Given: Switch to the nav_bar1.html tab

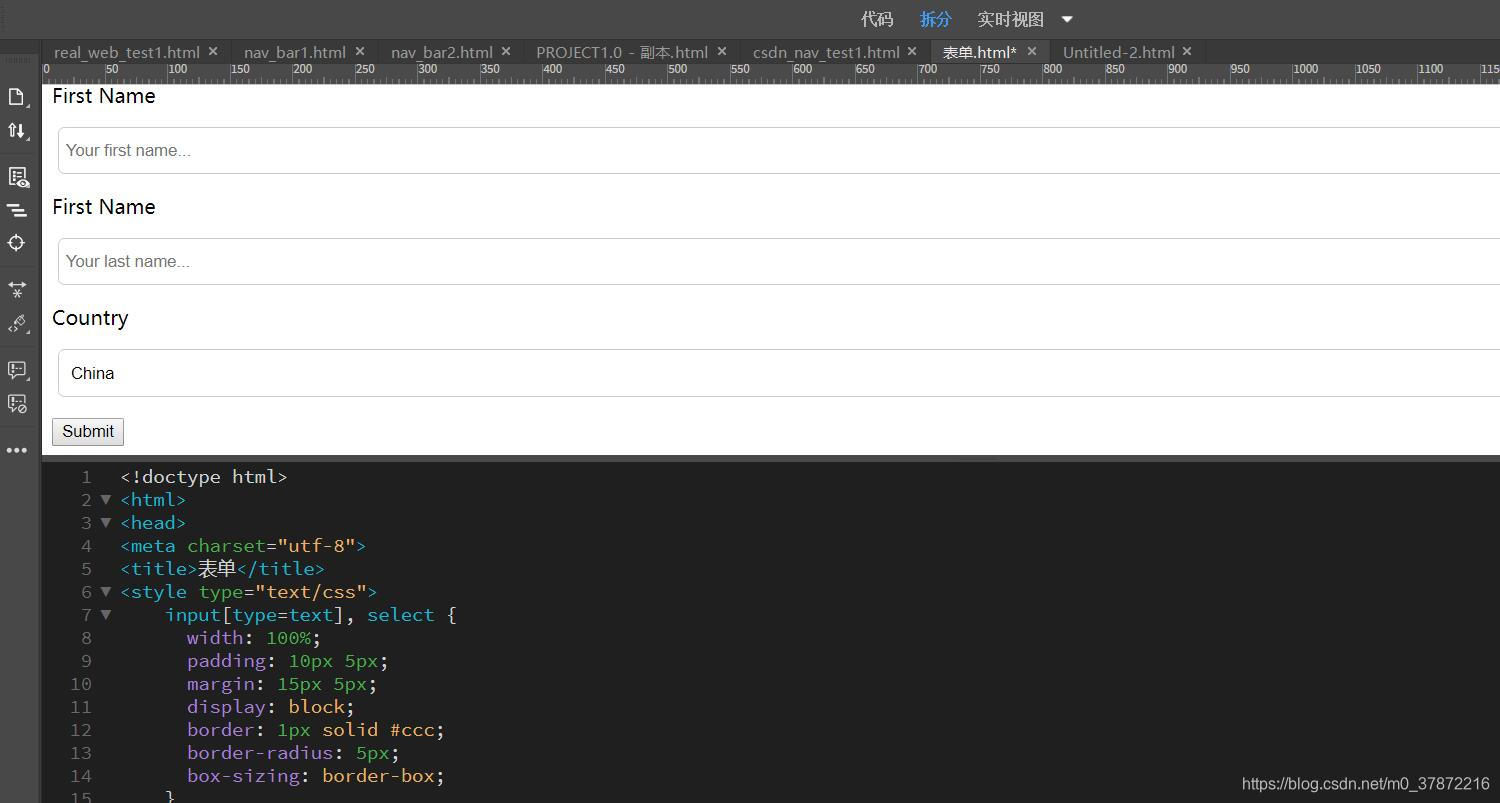Looking at the screenshot, I should (x=295, y=52).
